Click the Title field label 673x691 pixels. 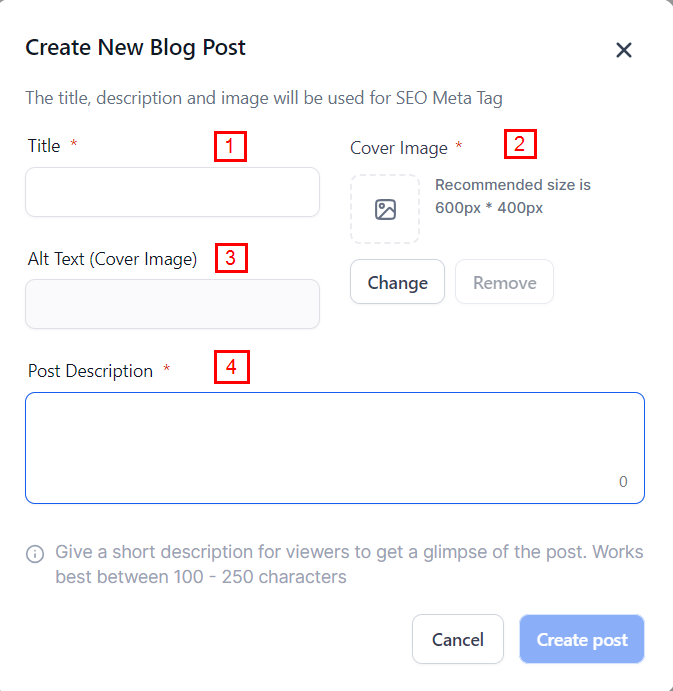44,146
